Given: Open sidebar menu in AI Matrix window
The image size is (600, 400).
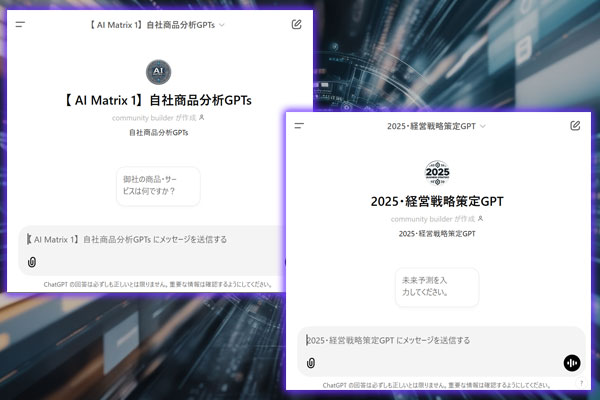Looking at the screenshot, I should (x=20, y=24).
